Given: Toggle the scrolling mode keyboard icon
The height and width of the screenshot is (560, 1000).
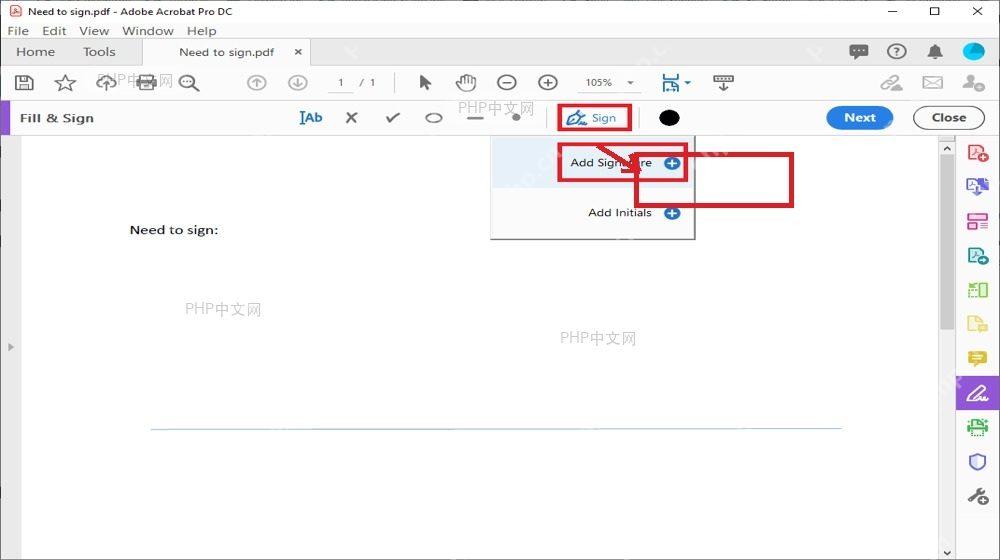Looking at the screenshot, I should pyautogui.click(x=723, y=82).
